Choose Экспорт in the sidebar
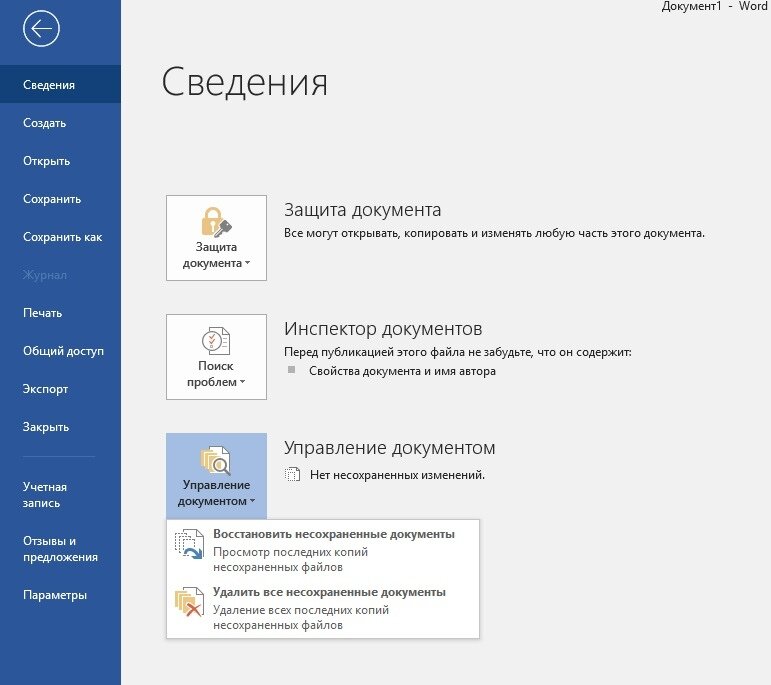The height and width of the screenshot is (685, 771). tap(60, 389)
